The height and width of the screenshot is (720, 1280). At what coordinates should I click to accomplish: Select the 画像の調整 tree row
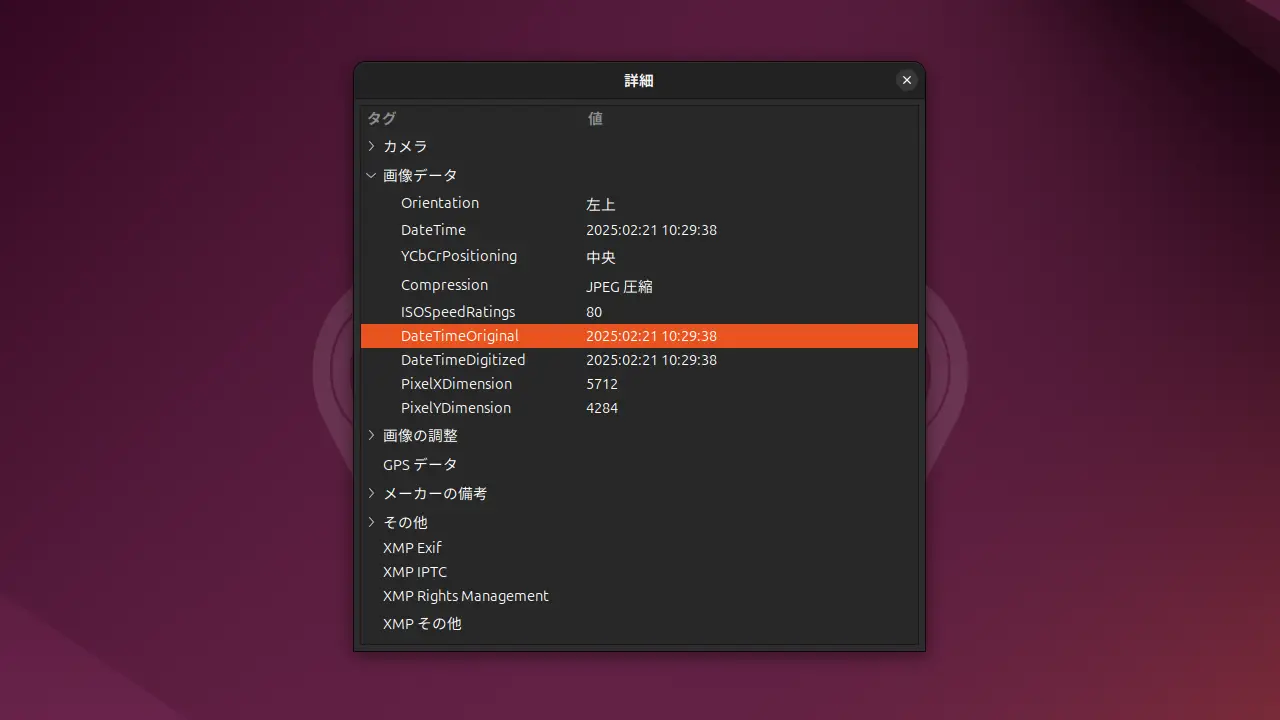click(639, 436)
